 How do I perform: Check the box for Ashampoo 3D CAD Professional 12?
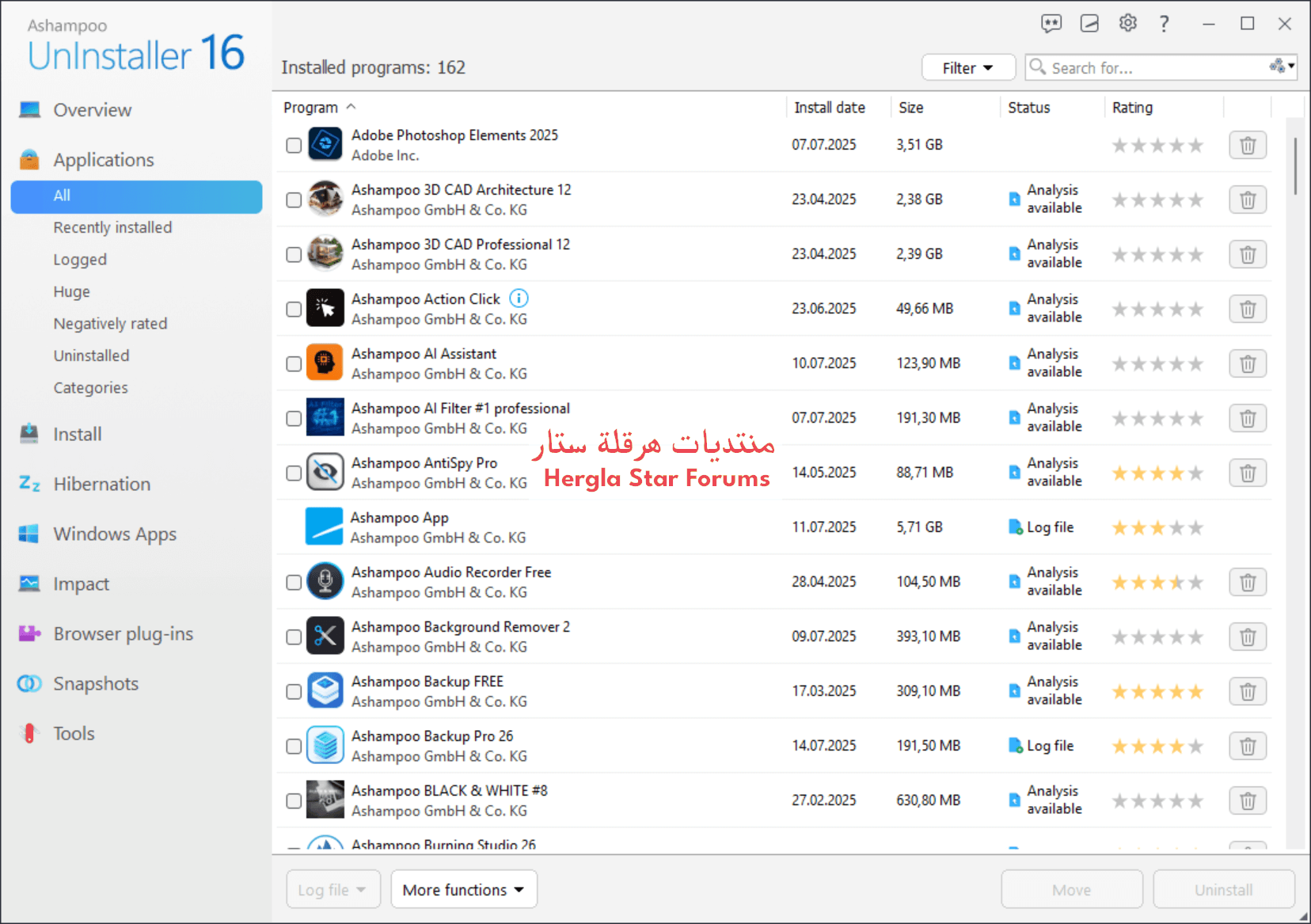pyautogui.click(x=294, y=254)
